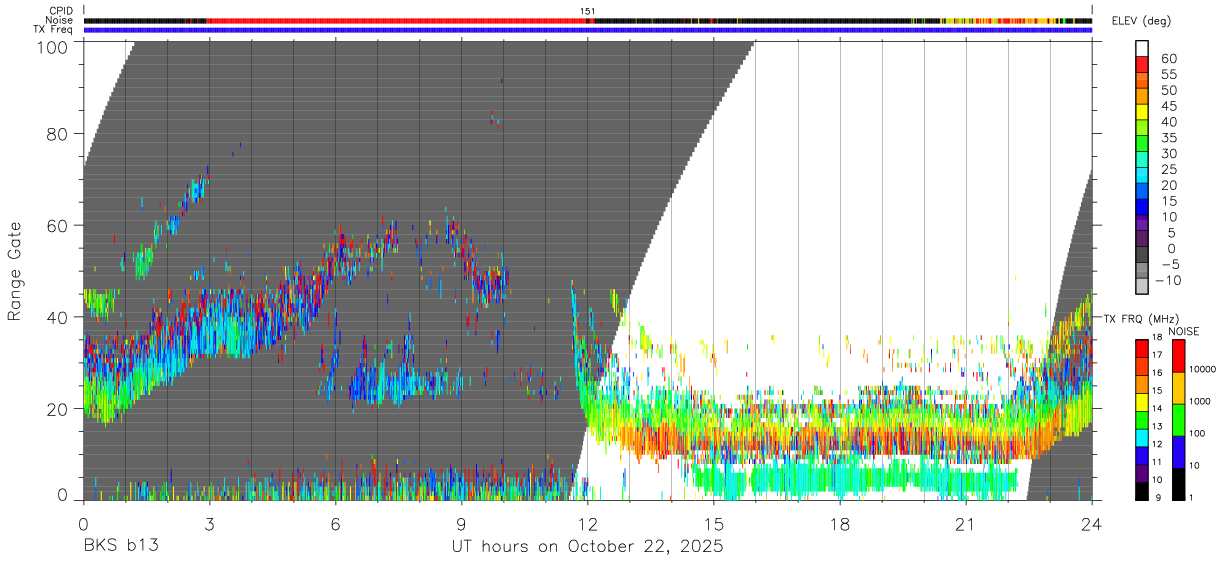Click the '20' range gate tick label
The width and height of the screenshot is (1228, 567).
tap(58, 408)
